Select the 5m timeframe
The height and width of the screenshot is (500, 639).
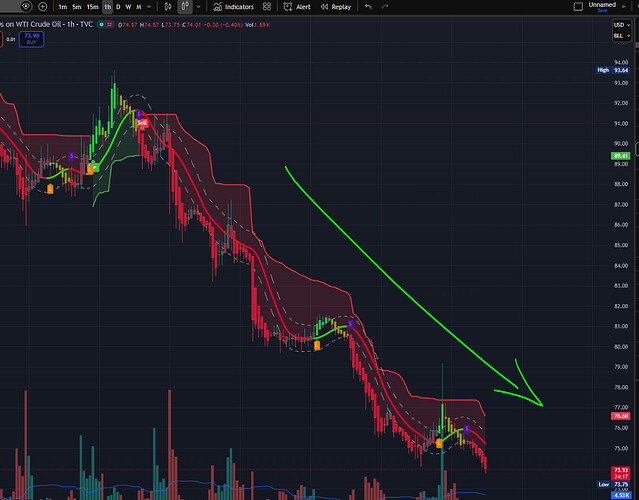pos(77,7)
